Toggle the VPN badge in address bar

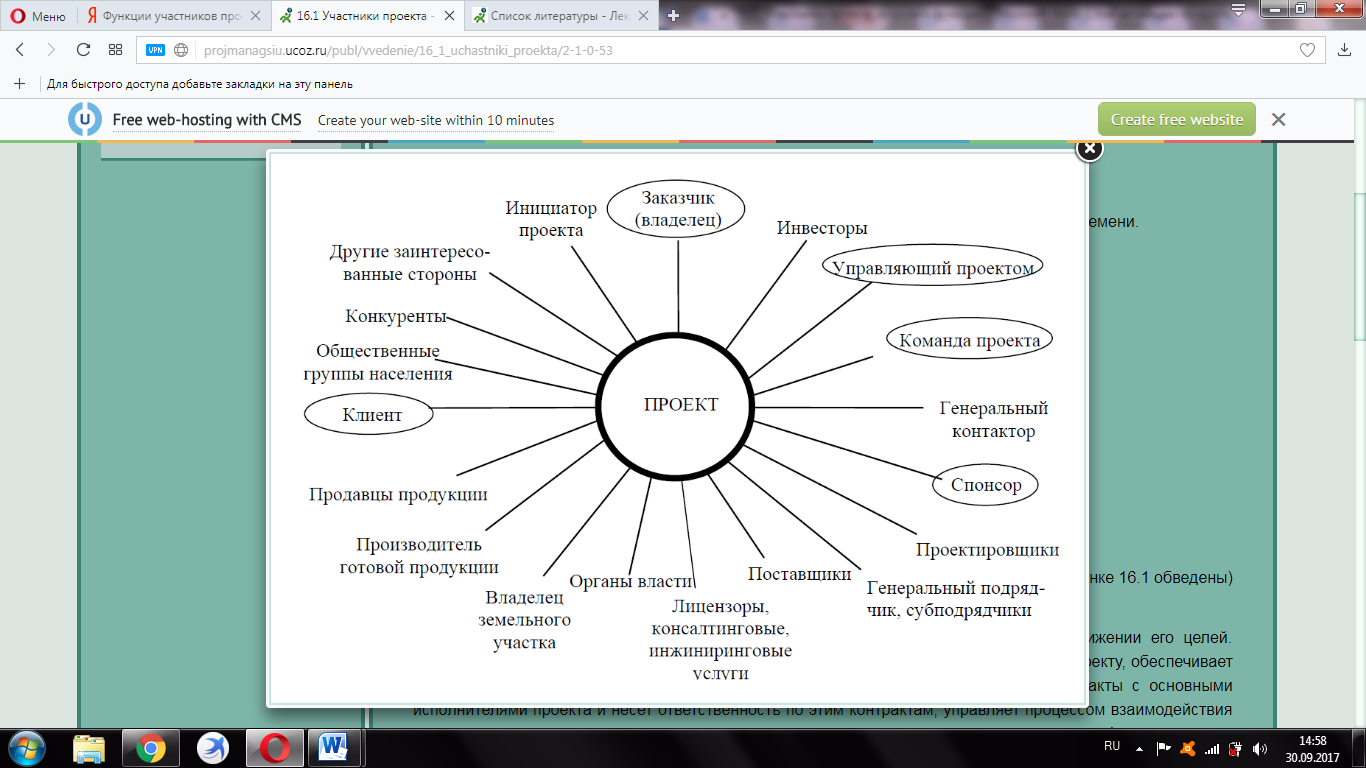[x=155, y=49]
